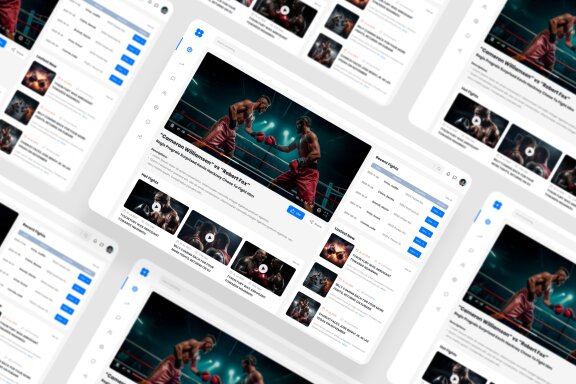Play first Hot Fights thumbnail in top-right window
This screenshot has width=576, height=384.
click(x=476, y=121)
